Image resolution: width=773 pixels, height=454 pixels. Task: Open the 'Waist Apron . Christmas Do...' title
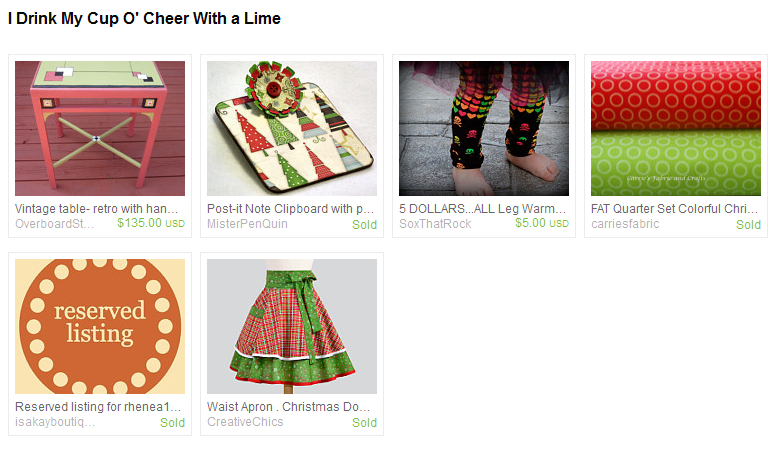coord(288,407)
